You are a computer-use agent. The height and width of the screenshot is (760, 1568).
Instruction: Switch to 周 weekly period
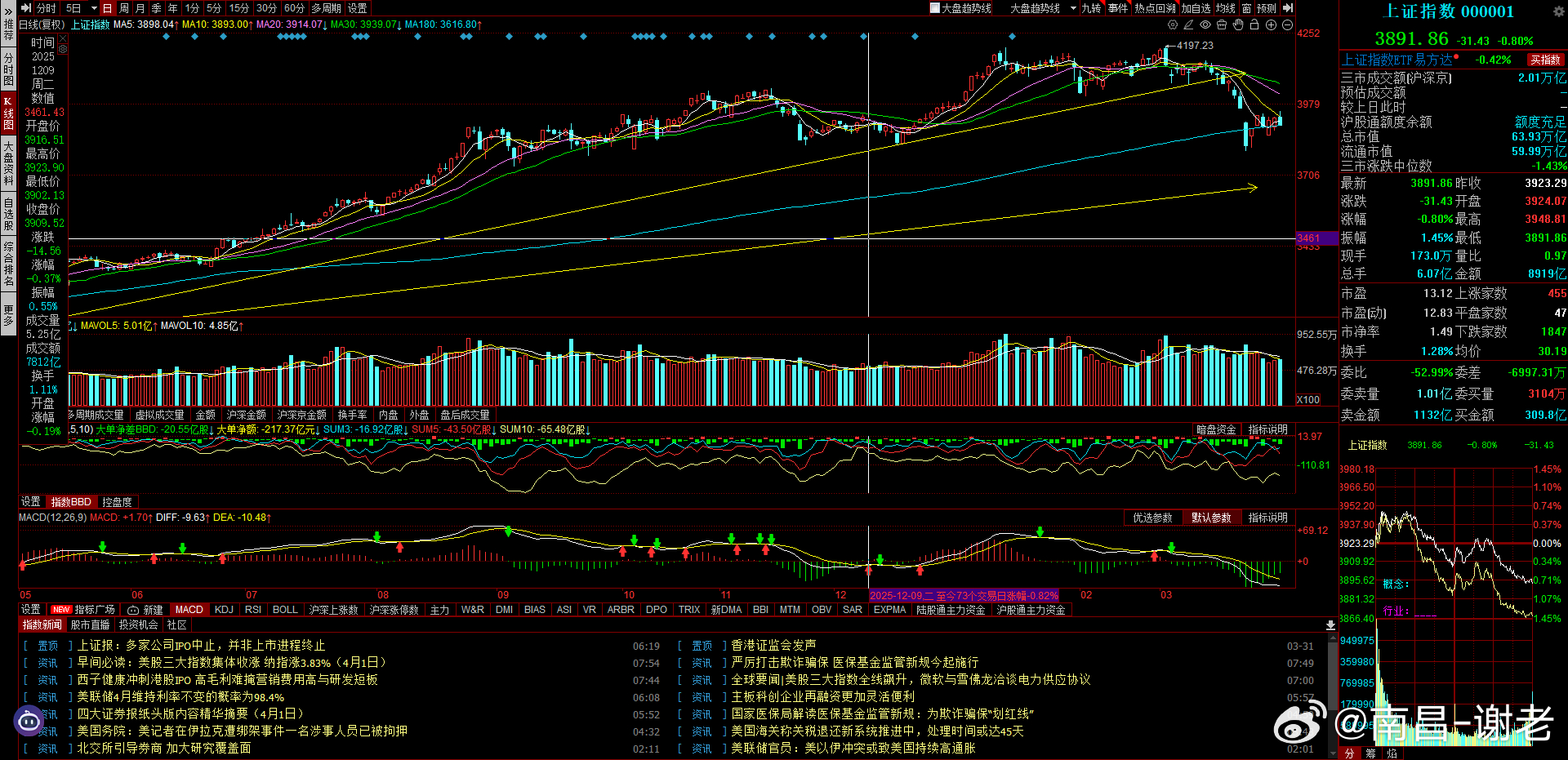(x=124, y=8)
